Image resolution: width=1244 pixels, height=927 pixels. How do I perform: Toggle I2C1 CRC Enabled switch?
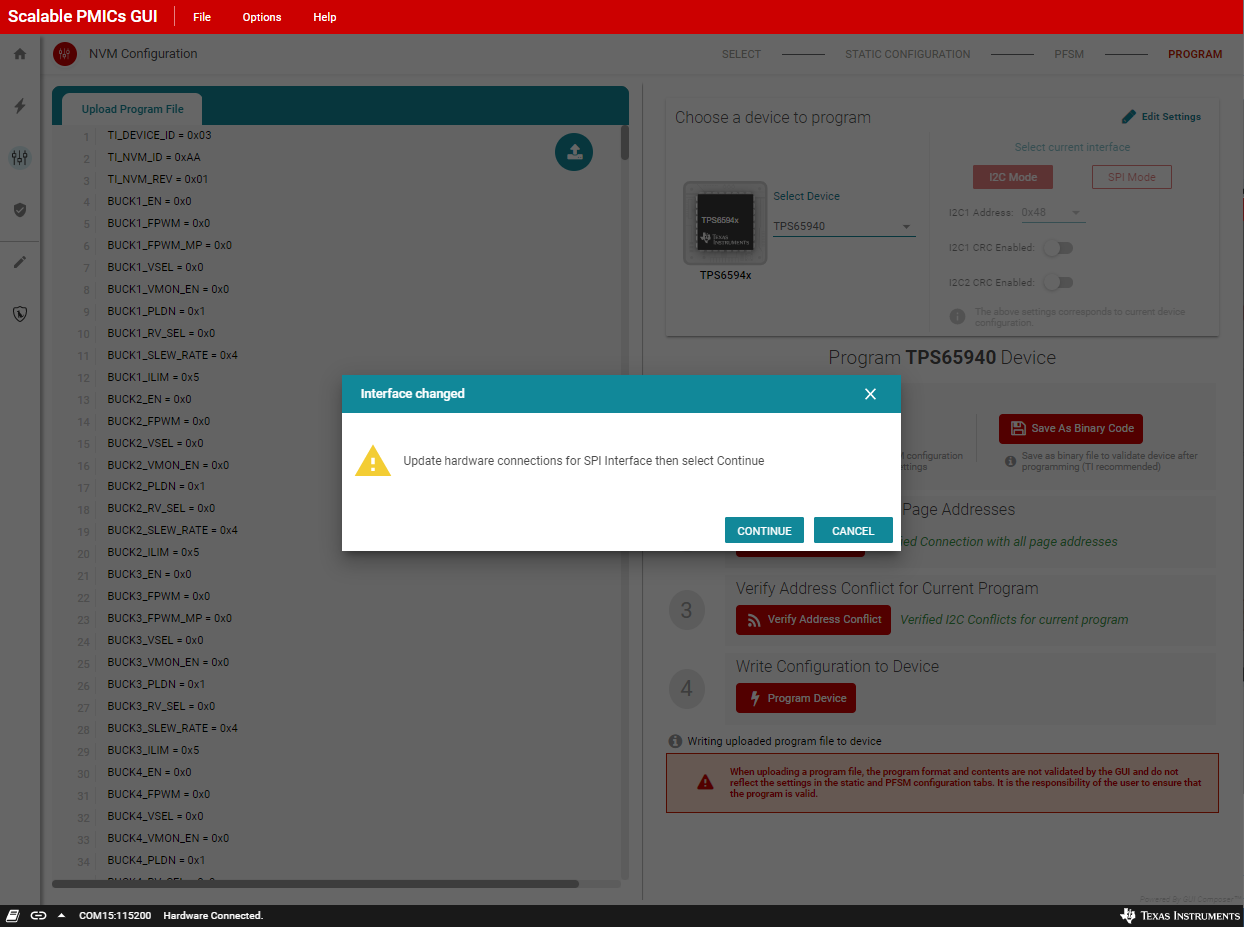click(x=1058, y=248)
